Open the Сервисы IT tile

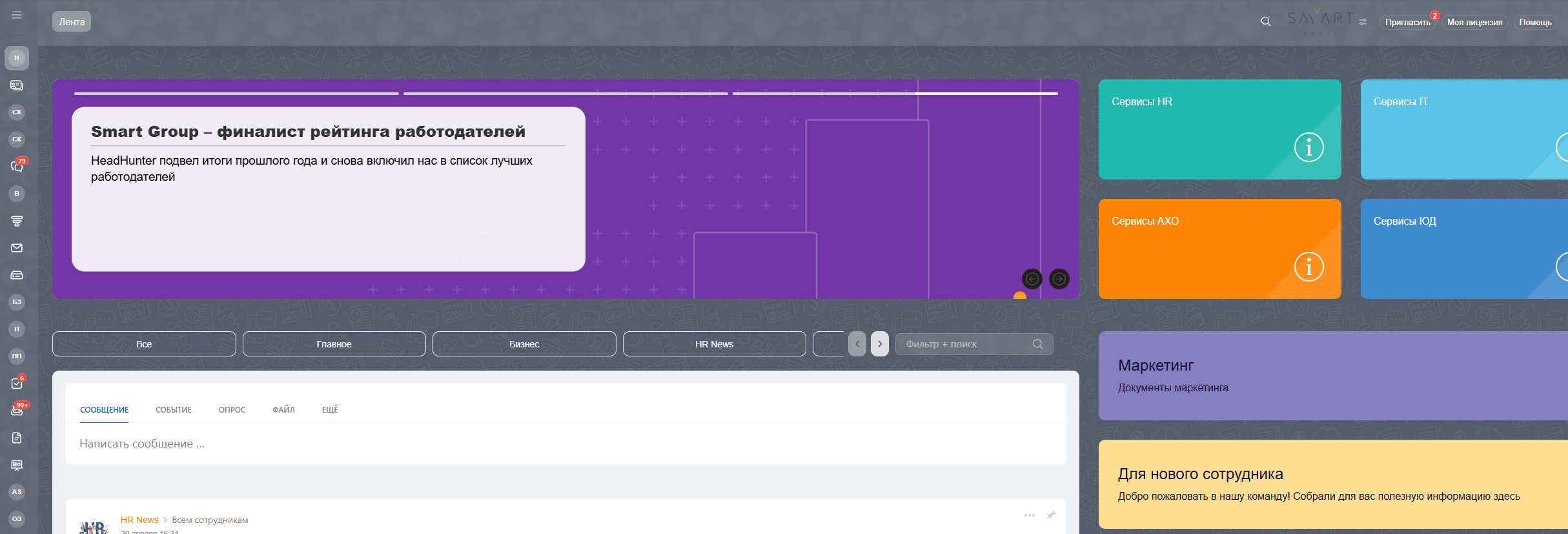click(1464, 129)
